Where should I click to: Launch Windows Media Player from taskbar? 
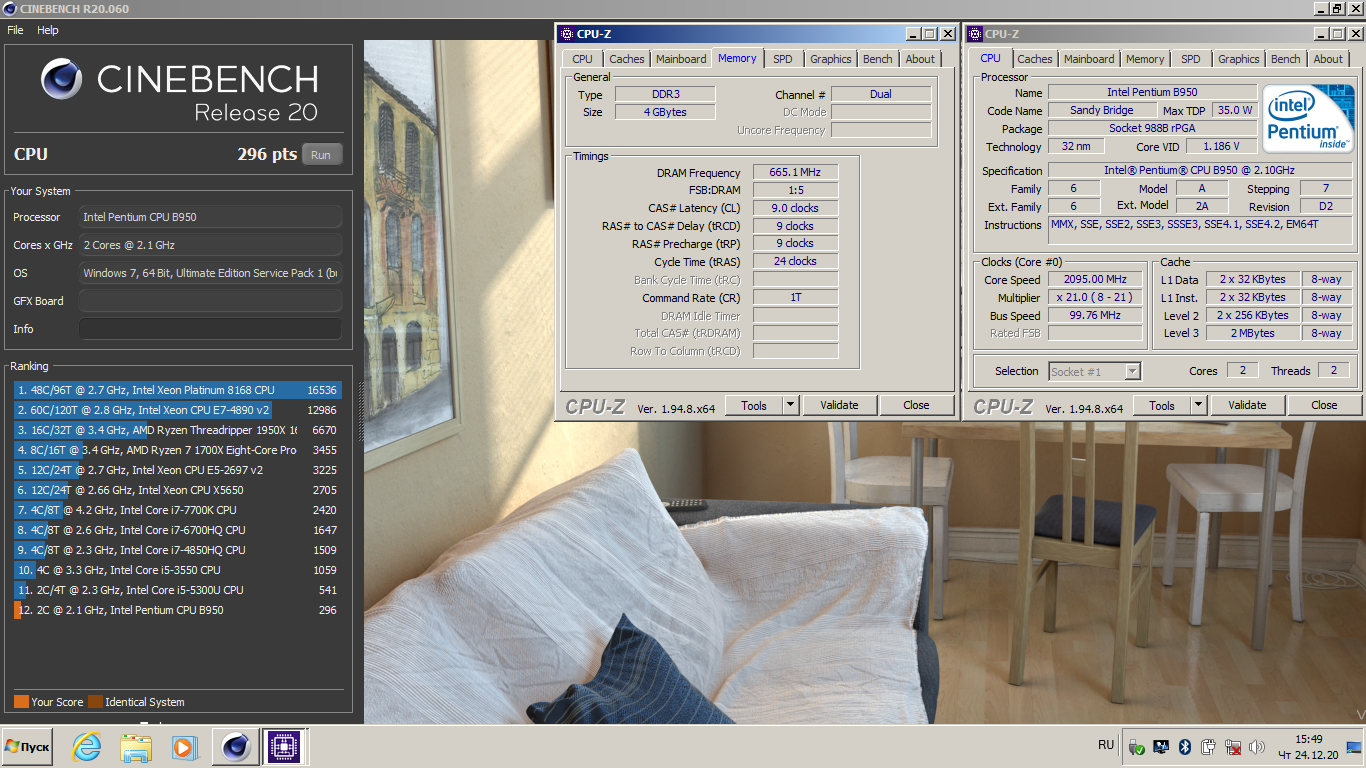click(x=184, y=746)
